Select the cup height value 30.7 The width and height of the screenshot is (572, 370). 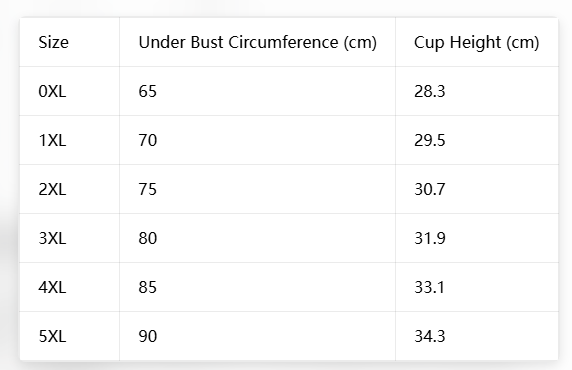[429, 189]
